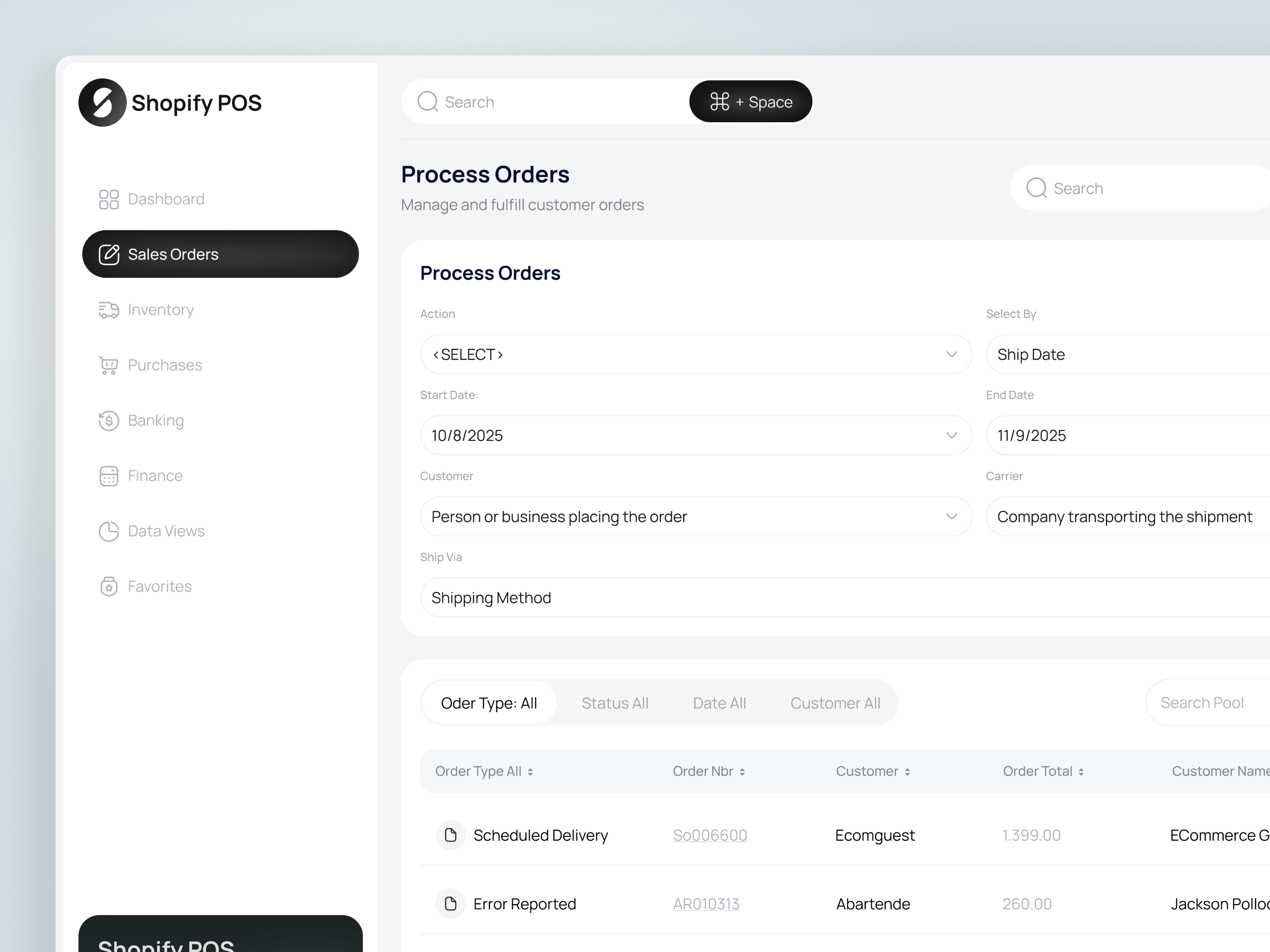Open the Finance section

tap(220, 476)
